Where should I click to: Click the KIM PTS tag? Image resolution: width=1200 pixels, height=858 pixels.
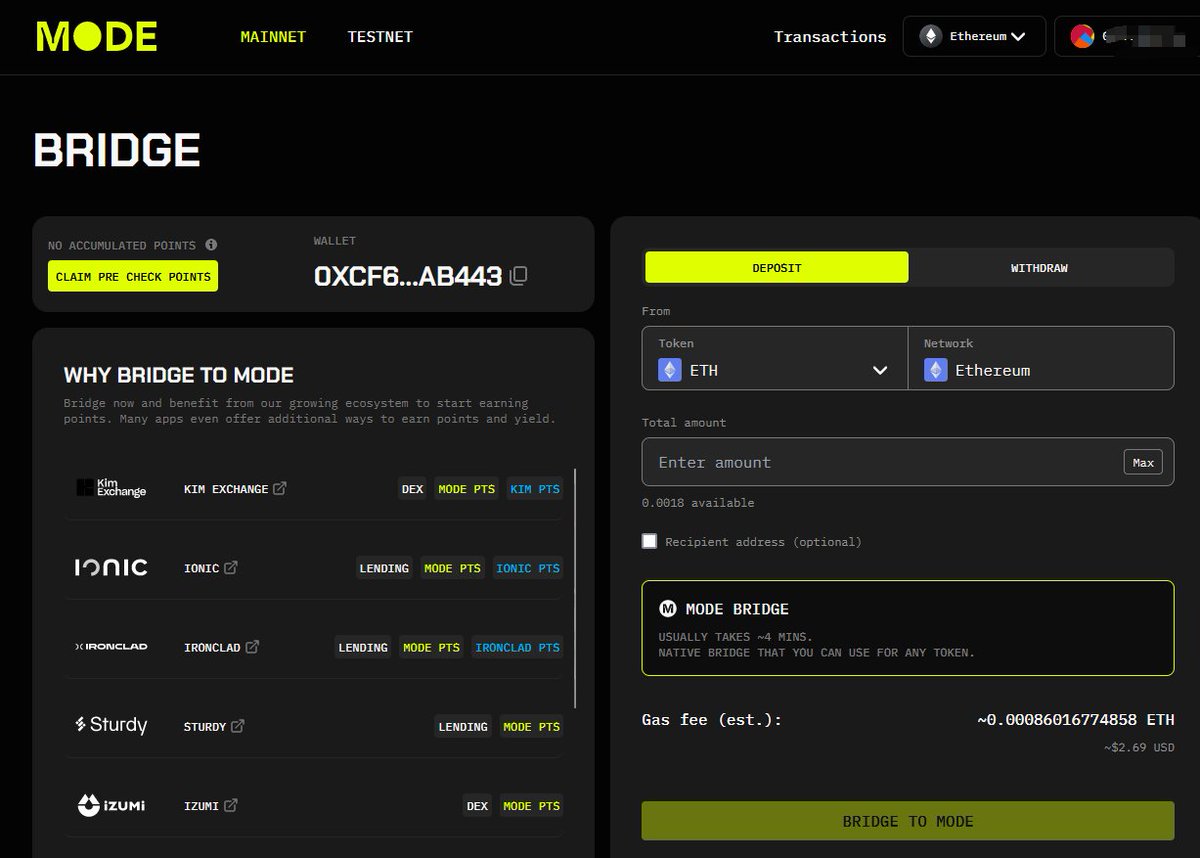point(535,489)
